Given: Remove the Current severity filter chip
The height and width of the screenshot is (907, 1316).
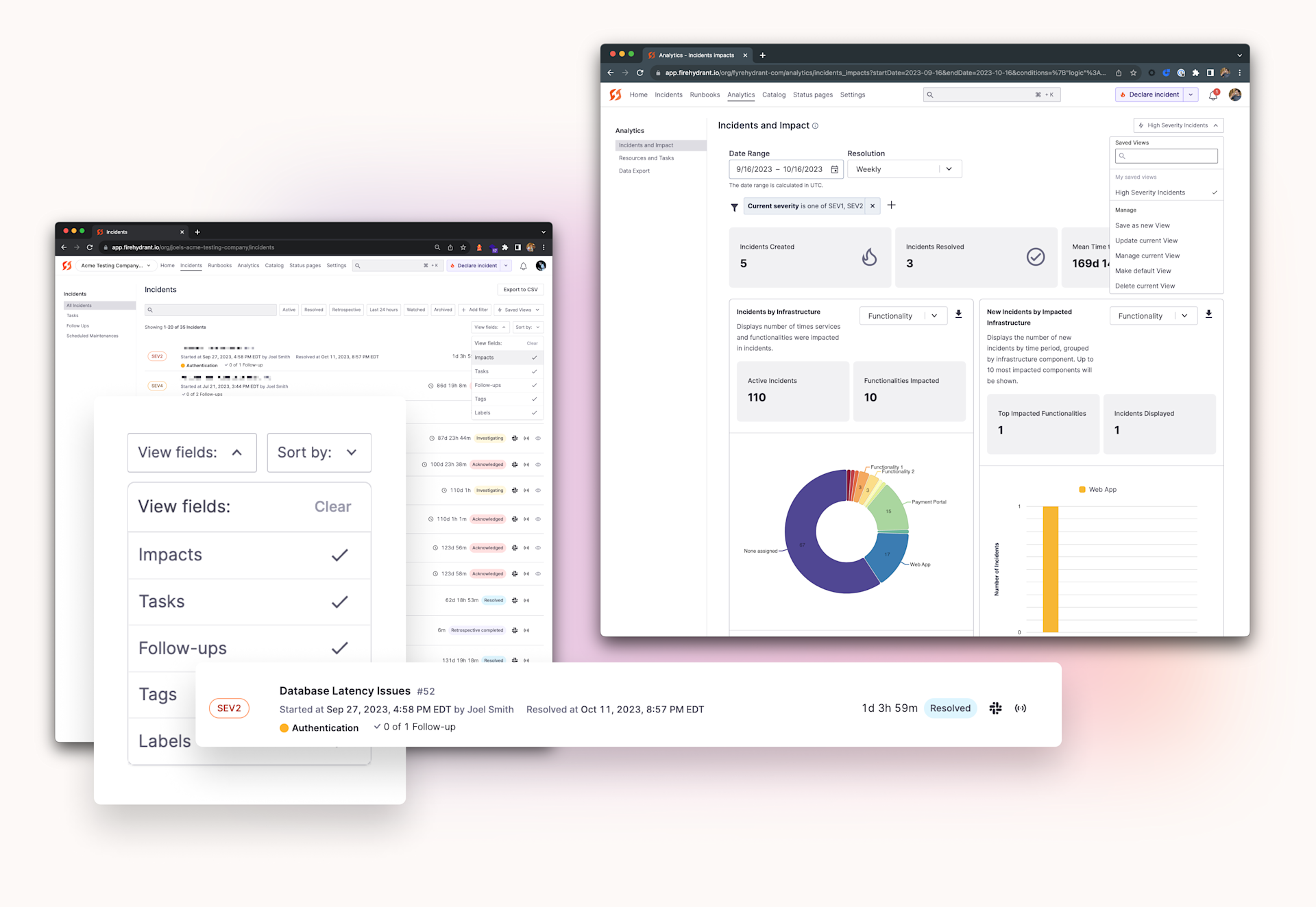Looking at the screenshot, I should [872, 206].
